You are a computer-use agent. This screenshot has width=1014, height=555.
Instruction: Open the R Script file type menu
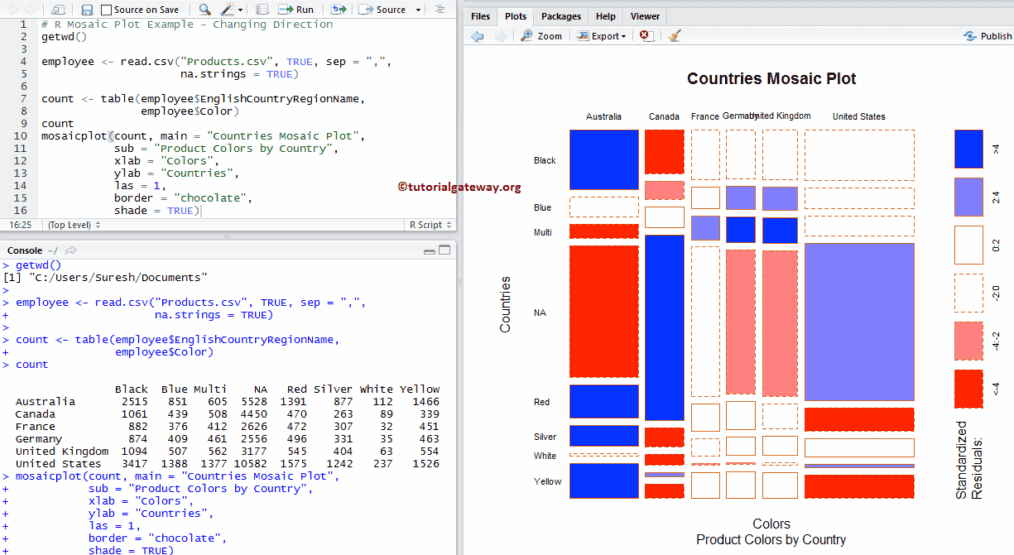tap(430, 224)
